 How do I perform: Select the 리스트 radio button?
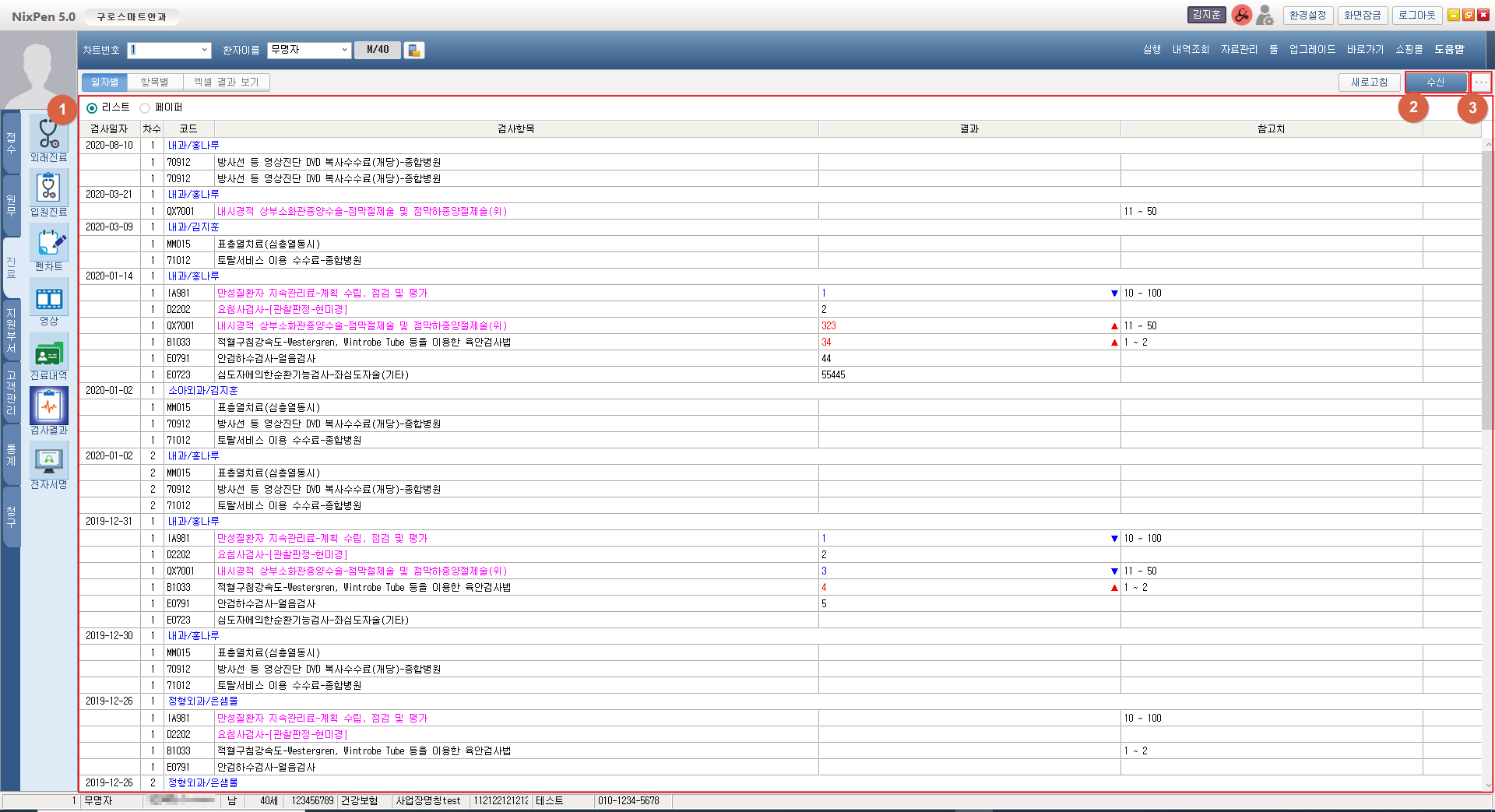92,108
